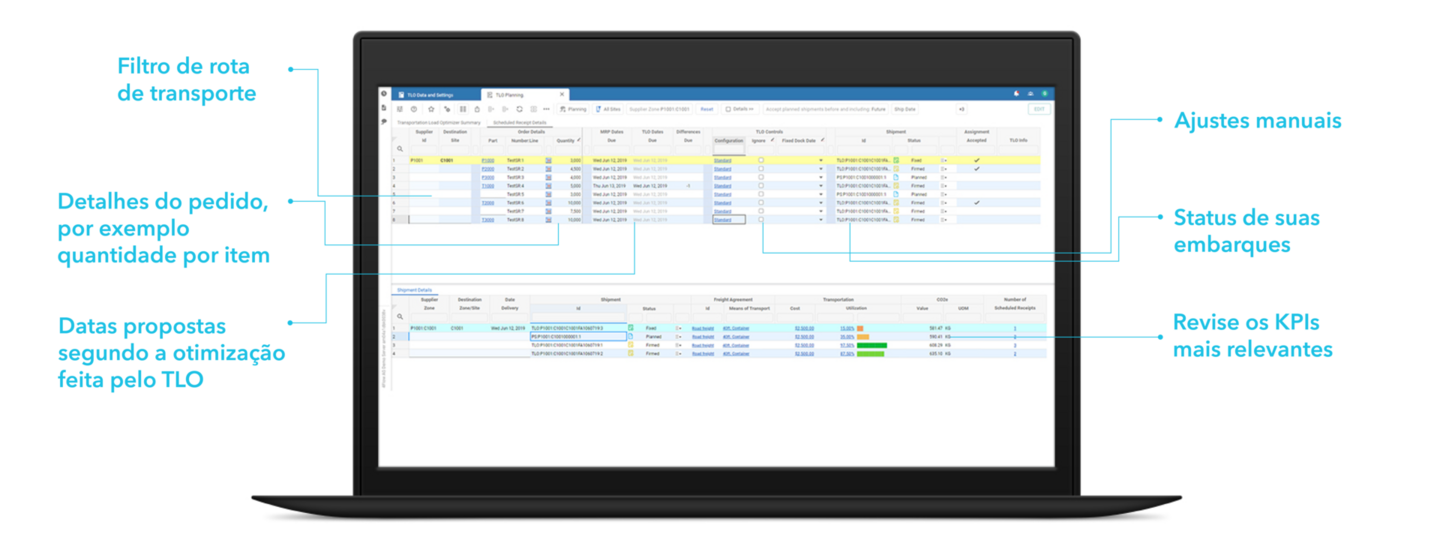The width and height of the screenshot is (1440, 555).
Task: Open the chat bubble icon in left sidebar
Action: tap(384, 121)
